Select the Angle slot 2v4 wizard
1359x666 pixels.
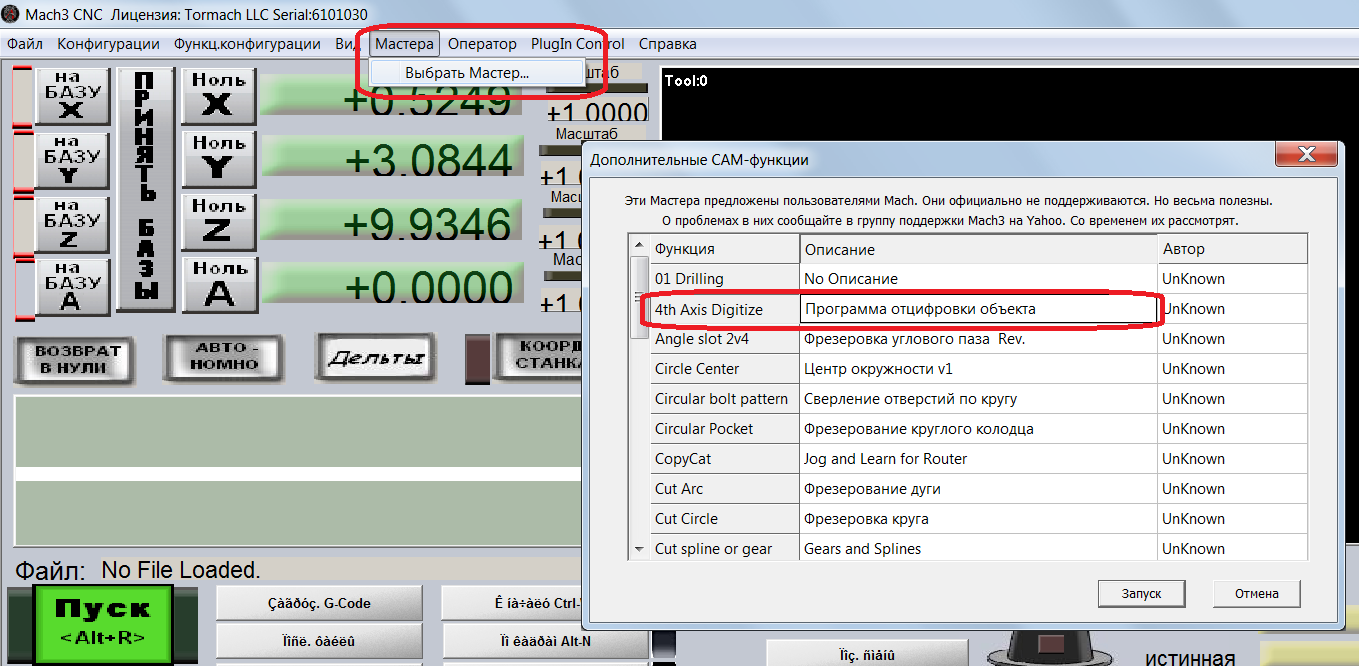(x=725, y=339)
